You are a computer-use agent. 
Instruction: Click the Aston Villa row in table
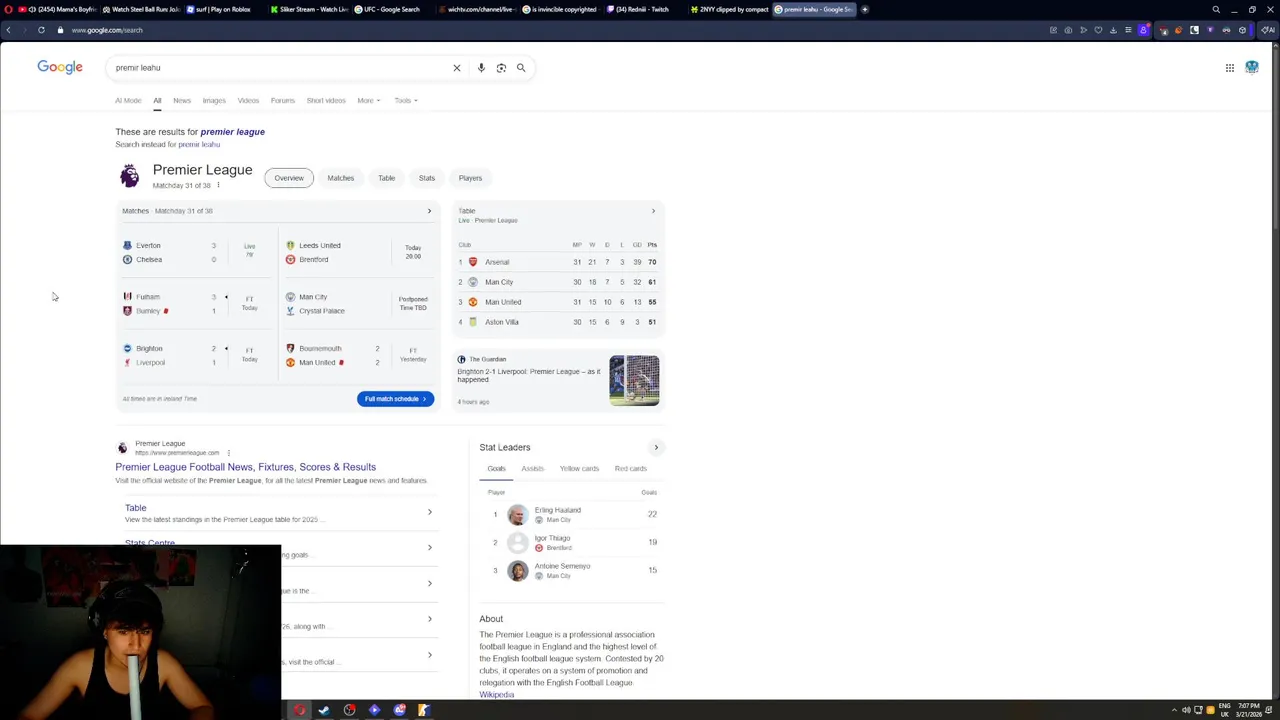pyautogui.click(x=558, y=322)
